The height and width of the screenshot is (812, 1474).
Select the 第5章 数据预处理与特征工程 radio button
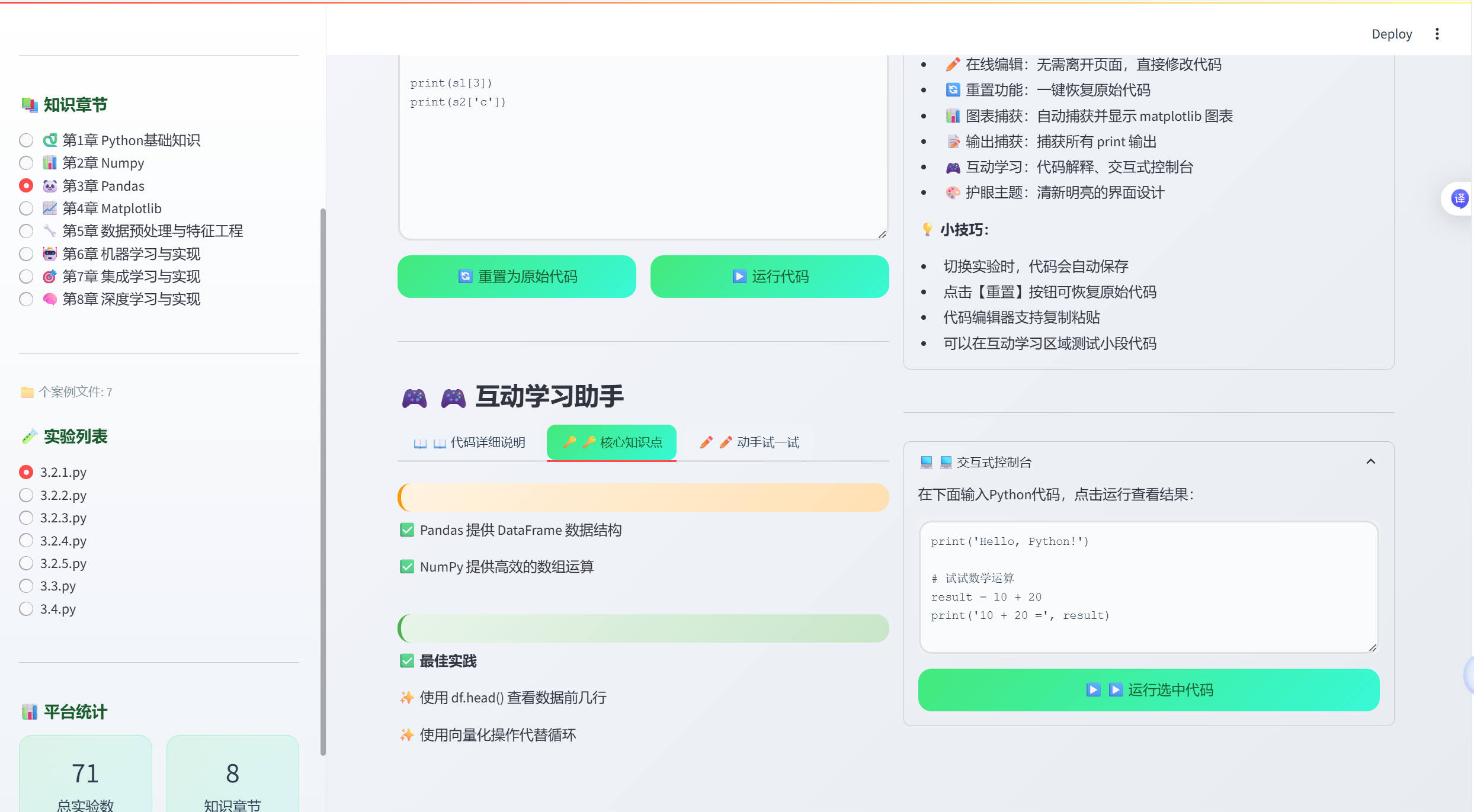(x=26, y=231)
